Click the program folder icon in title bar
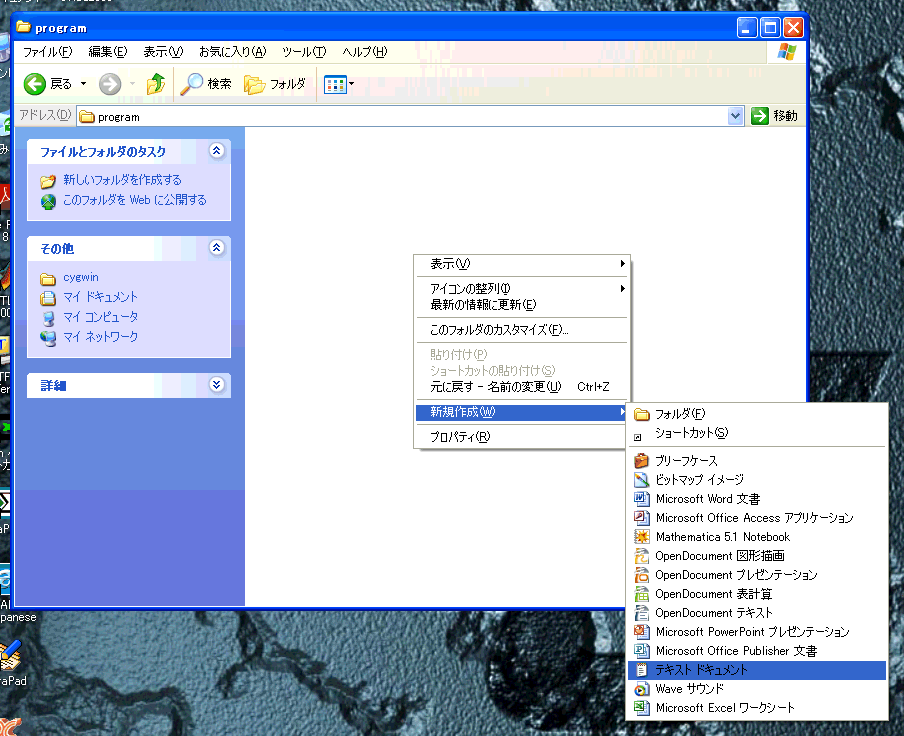The image size is (904, 736). [x=23, y=27]
